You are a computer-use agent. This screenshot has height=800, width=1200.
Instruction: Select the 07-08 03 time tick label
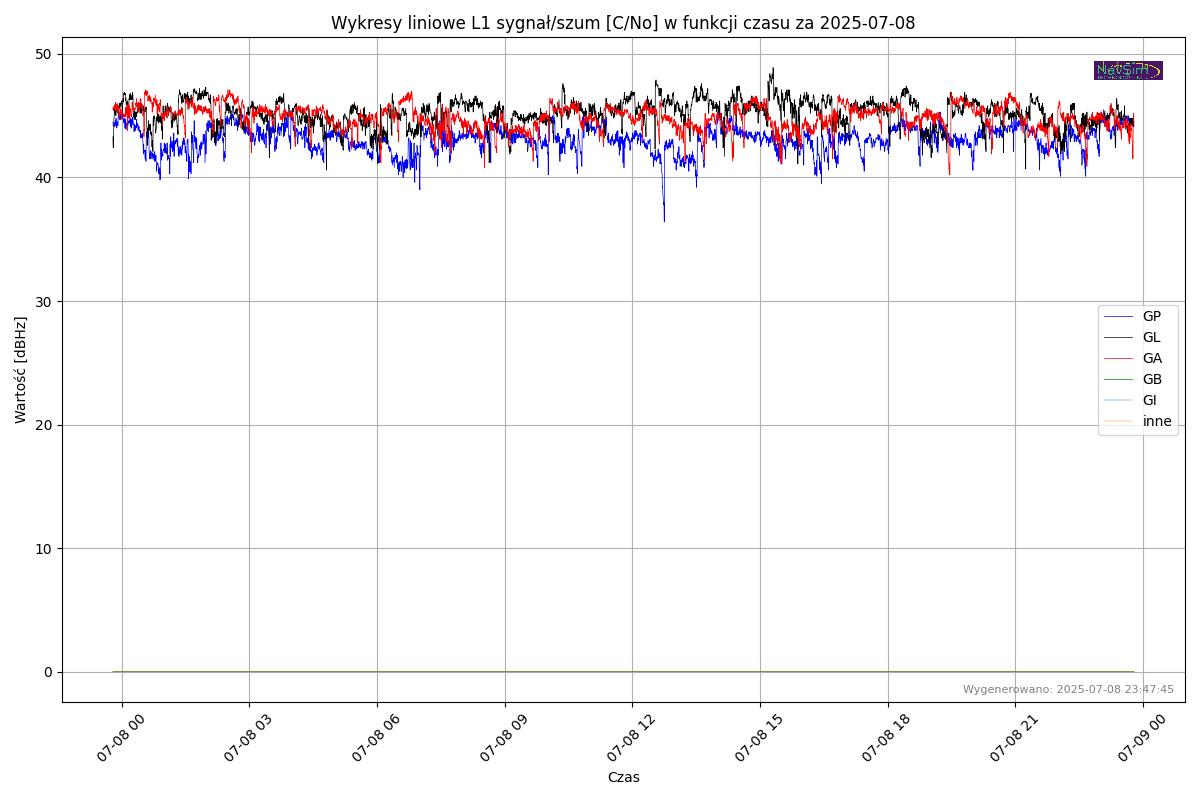click(x=249, y=739)
